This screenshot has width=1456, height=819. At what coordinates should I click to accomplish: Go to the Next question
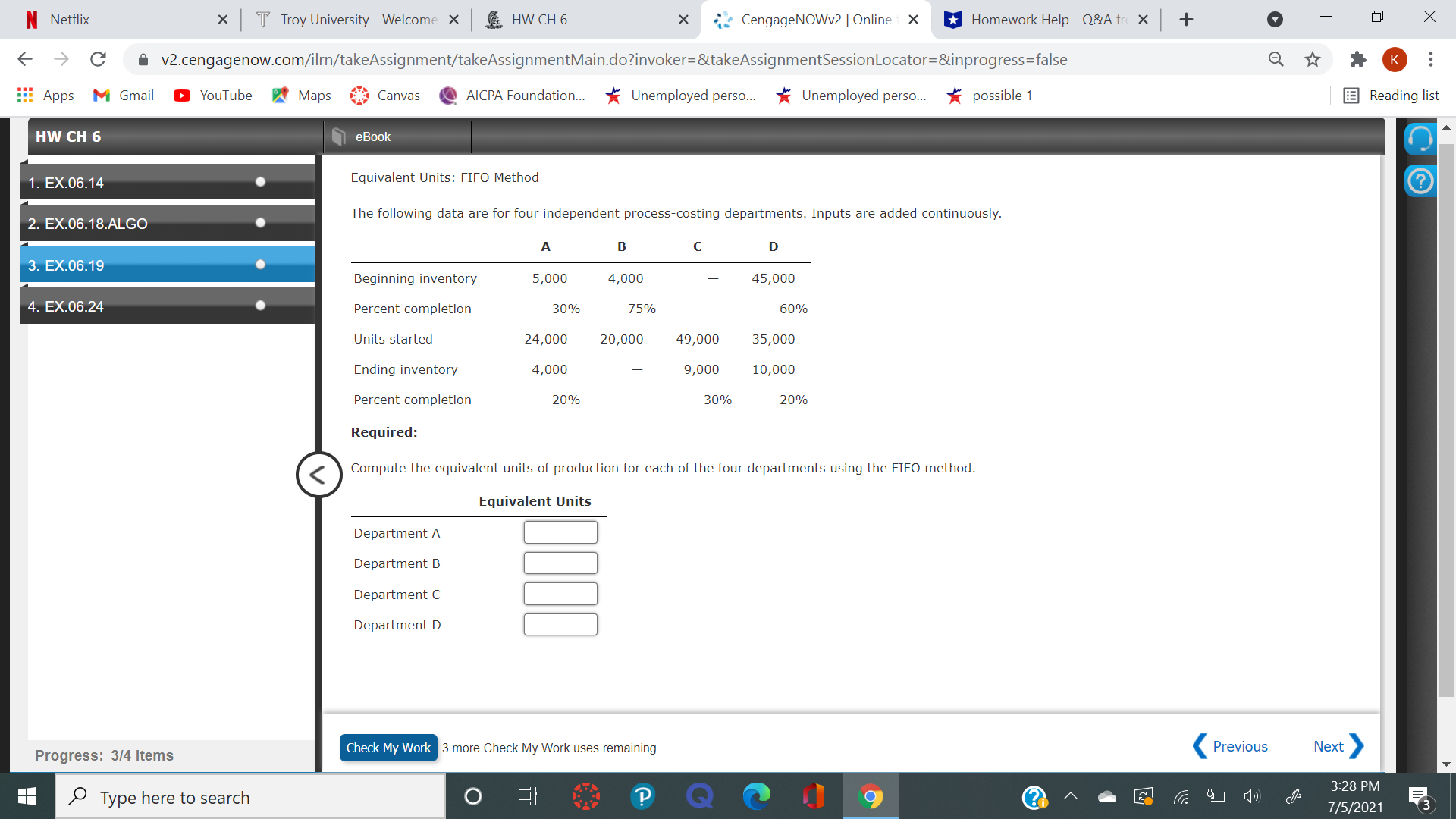[x=1338, y=746]
